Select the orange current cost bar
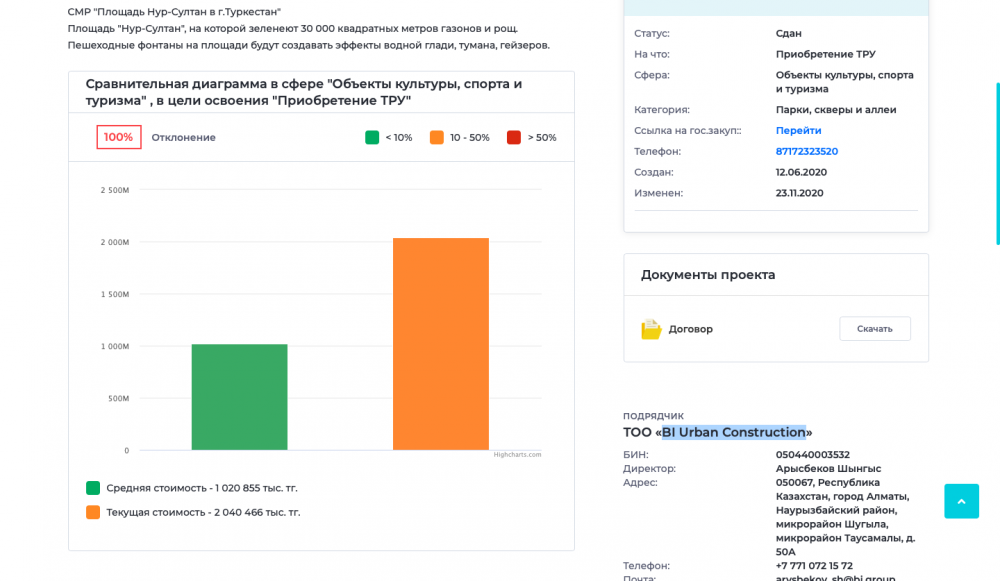Image resolution: width=1000 pixels, height=581 pixels. coord(441,344)
